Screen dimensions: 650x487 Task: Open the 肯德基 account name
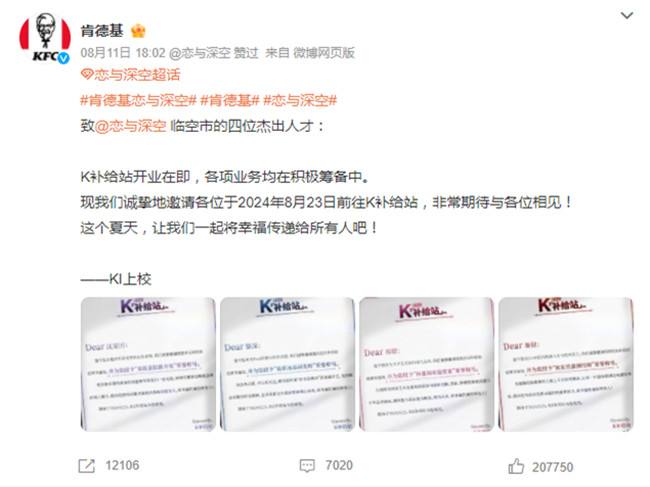tap(102, 31)
